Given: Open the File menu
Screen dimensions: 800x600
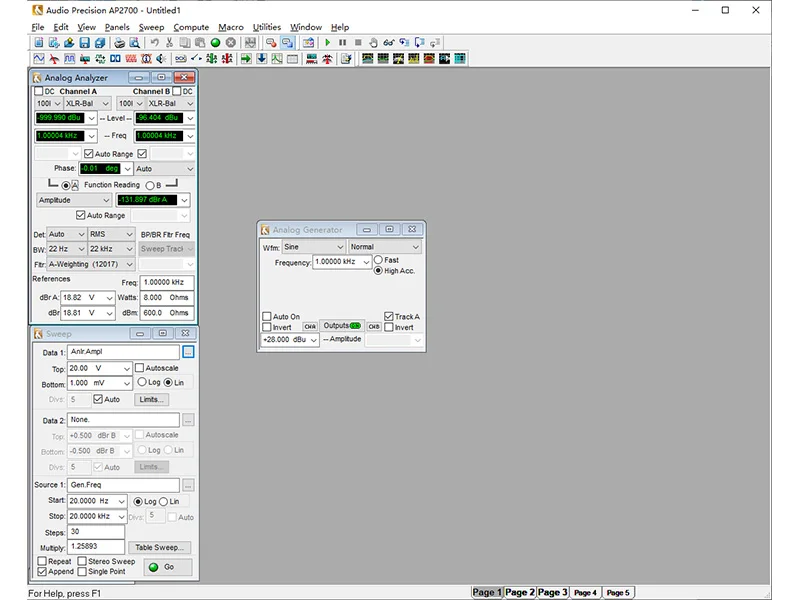Looking at the screenshot, I should [x=38, y=28].
